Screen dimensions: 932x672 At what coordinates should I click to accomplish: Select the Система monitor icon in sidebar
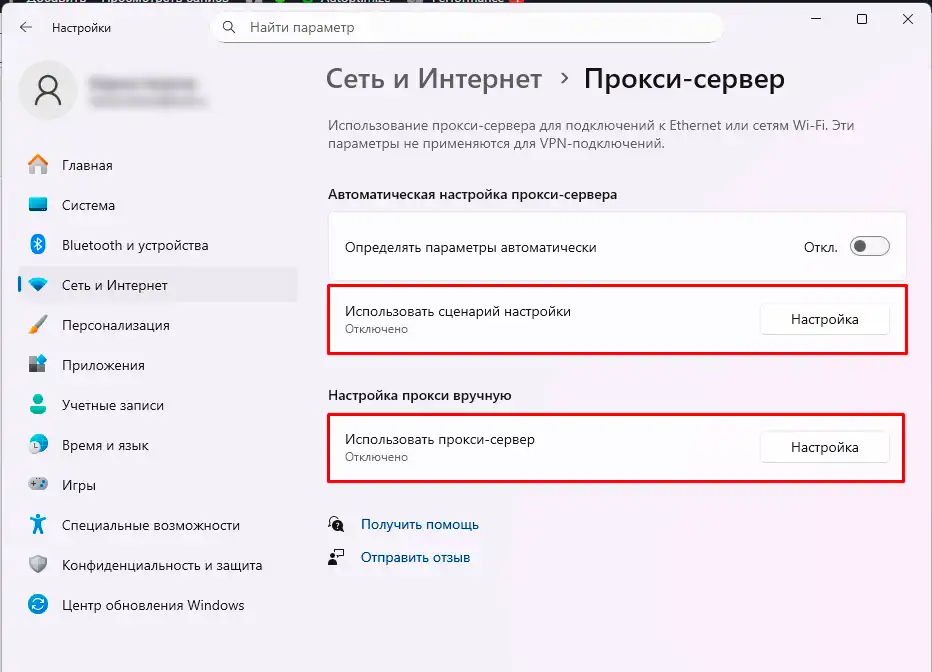tap(35, 205)
